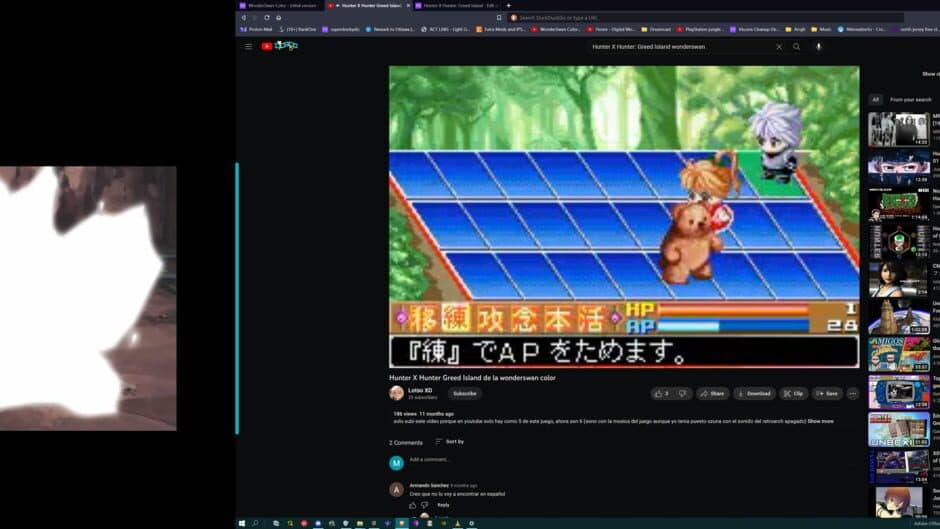The width and height of the screenshot is (940, 529).
Task: Bookmark this page icon
Action: 499,18
